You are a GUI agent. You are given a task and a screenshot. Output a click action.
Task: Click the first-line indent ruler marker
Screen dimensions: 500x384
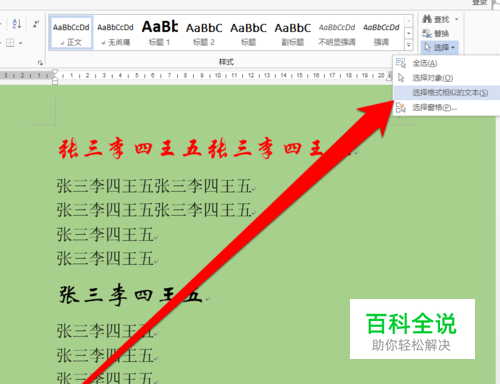pos(55,72)
